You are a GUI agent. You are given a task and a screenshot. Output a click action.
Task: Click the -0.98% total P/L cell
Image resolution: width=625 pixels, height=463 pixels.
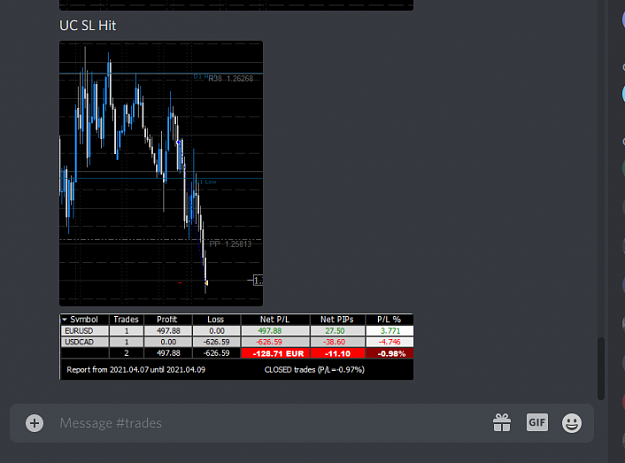[x=389, y=353]
